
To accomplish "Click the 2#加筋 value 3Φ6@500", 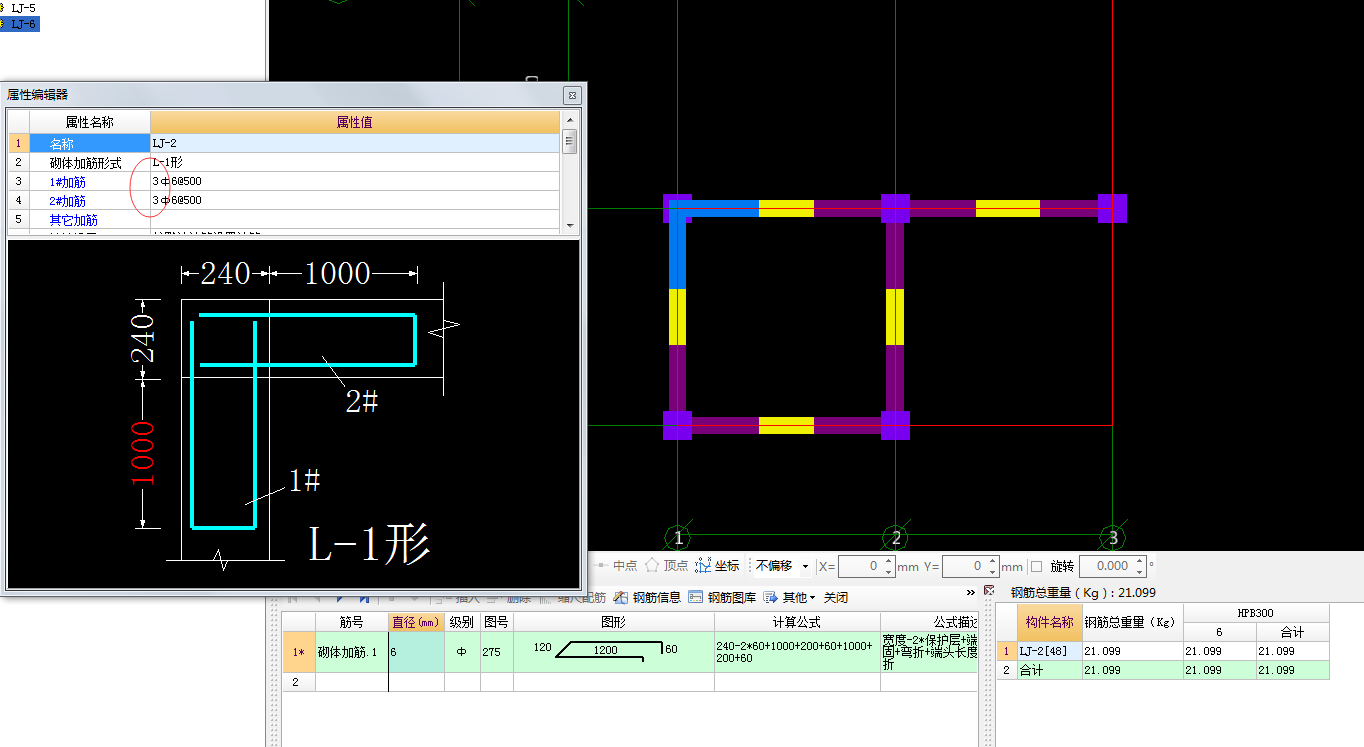I will 355,200.
